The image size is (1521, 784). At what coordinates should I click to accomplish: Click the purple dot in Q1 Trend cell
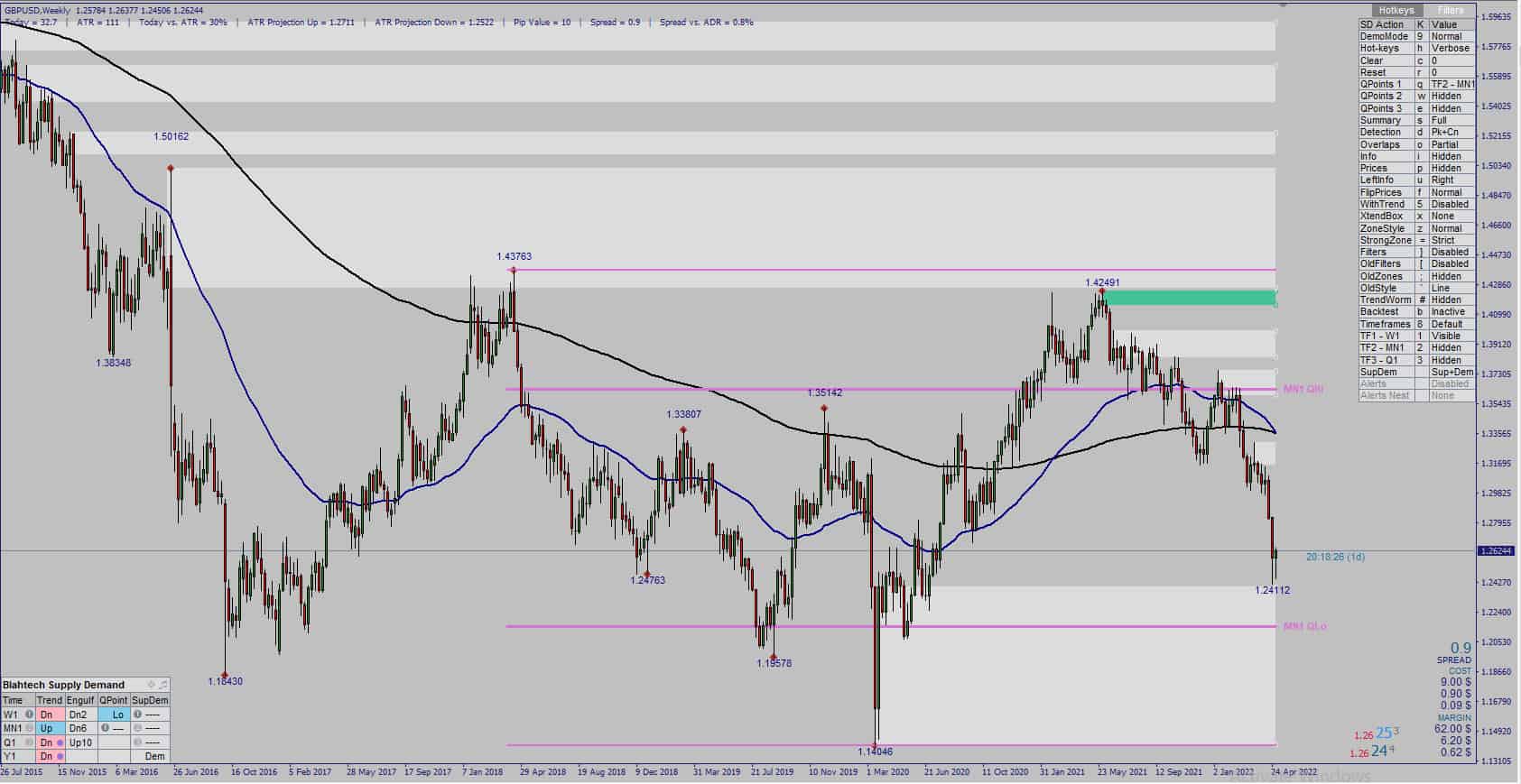point(60,742)
